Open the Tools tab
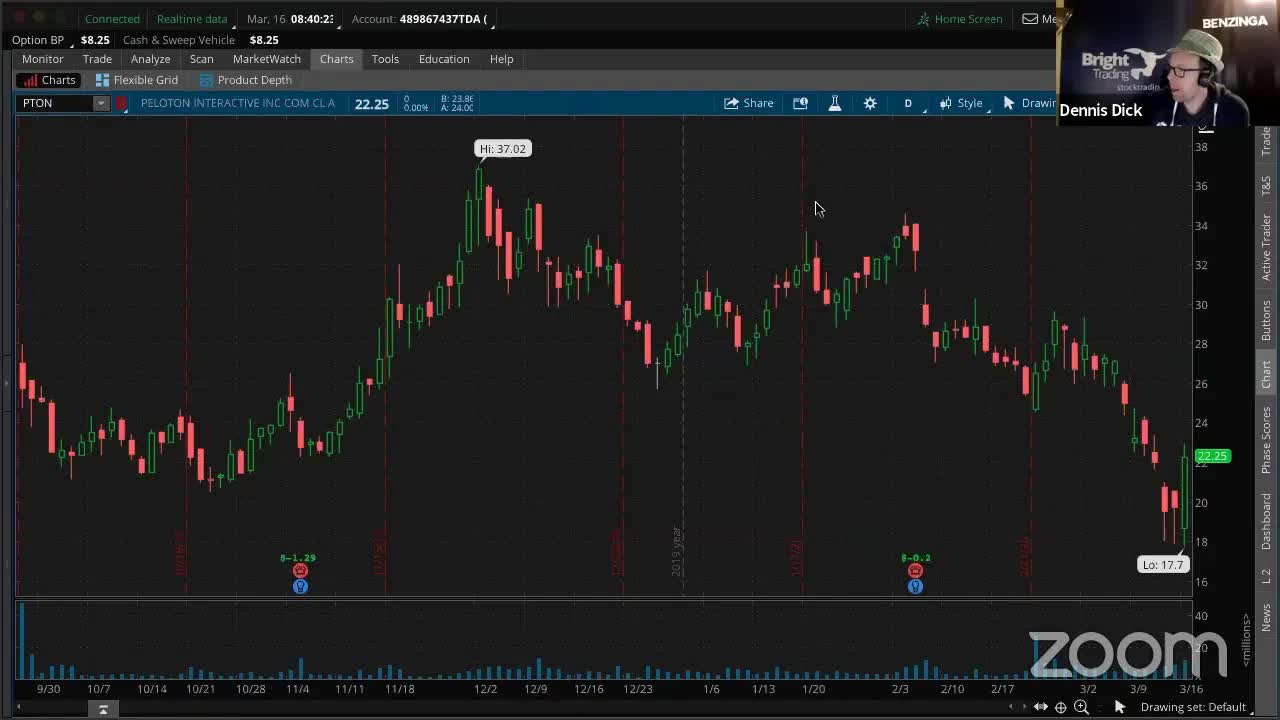 (x=385, y=59)
